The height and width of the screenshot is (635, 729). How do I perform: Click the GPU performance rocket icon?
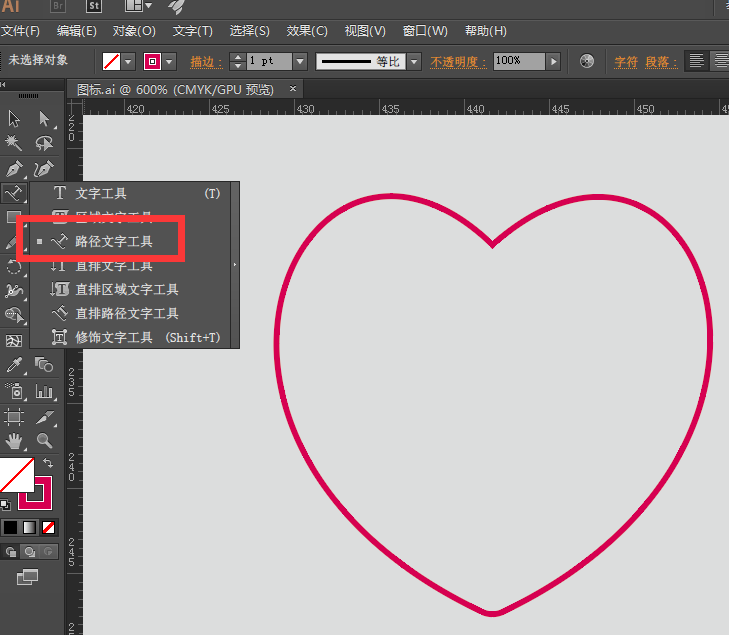177,7
